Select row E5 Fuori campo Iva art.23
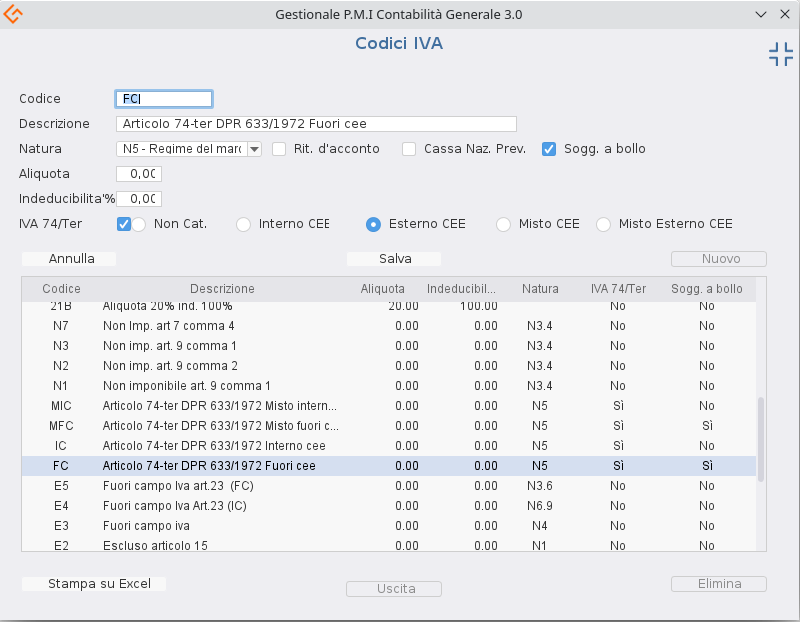The width and height of the screenshot is (800, 622). (x=220, y=486)
